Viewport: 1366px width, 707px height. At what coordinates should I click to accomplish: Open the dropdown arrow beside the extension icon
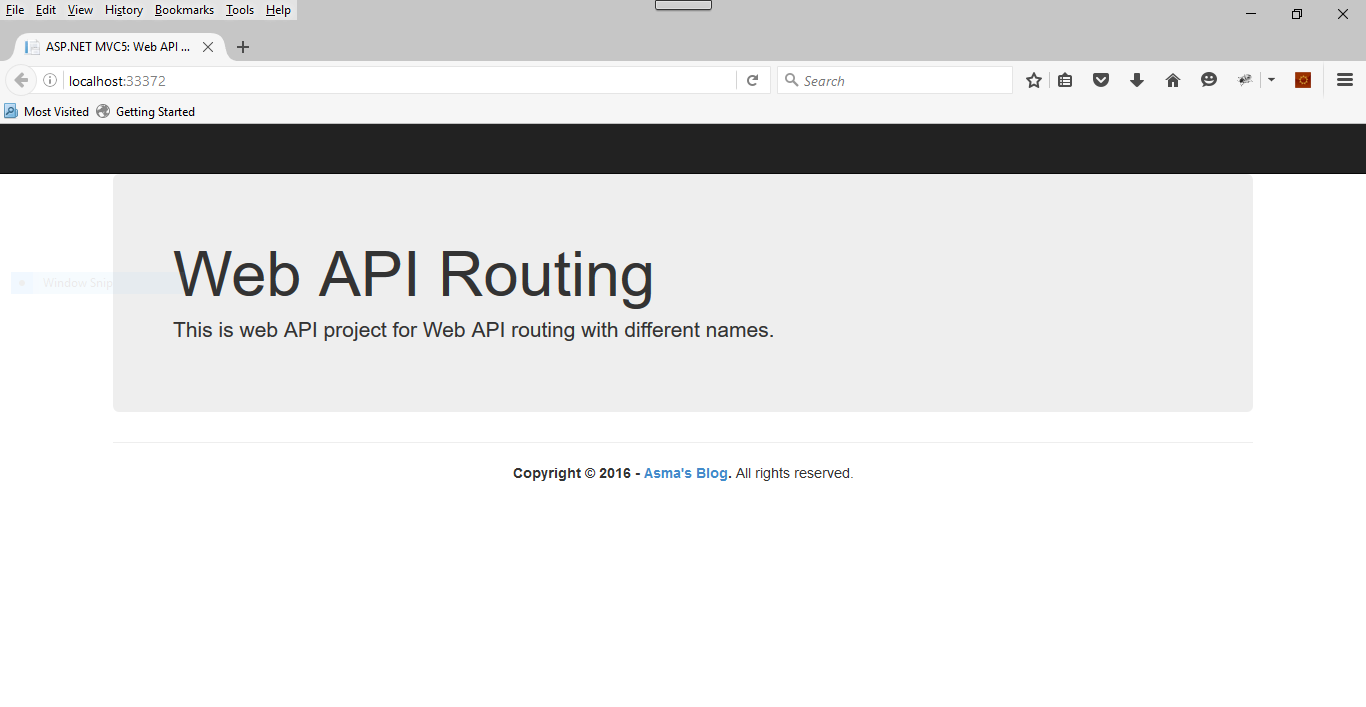(x=1270, y=80)
